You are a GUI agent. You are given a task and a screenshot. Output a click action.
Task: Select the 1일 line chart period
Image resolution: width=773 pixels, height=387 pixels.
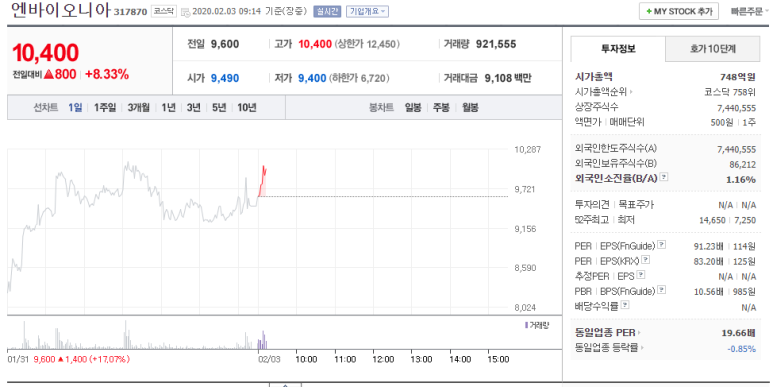[75, 107]
